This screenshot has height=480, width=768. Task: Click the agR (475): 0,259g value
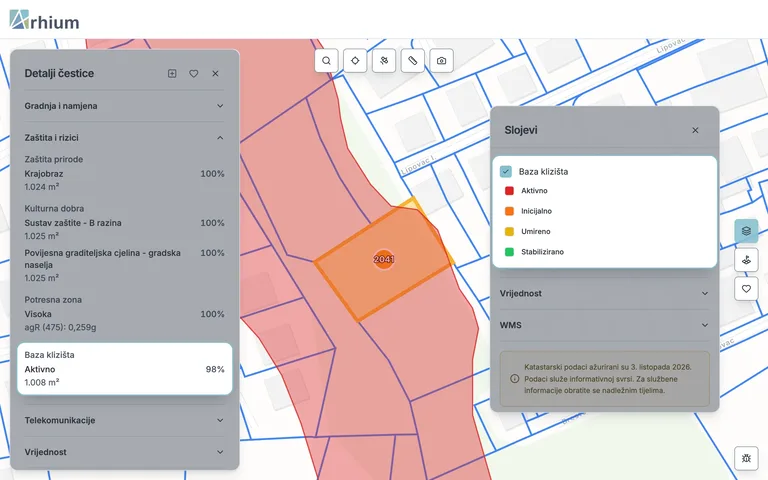(x=60, y=327)
